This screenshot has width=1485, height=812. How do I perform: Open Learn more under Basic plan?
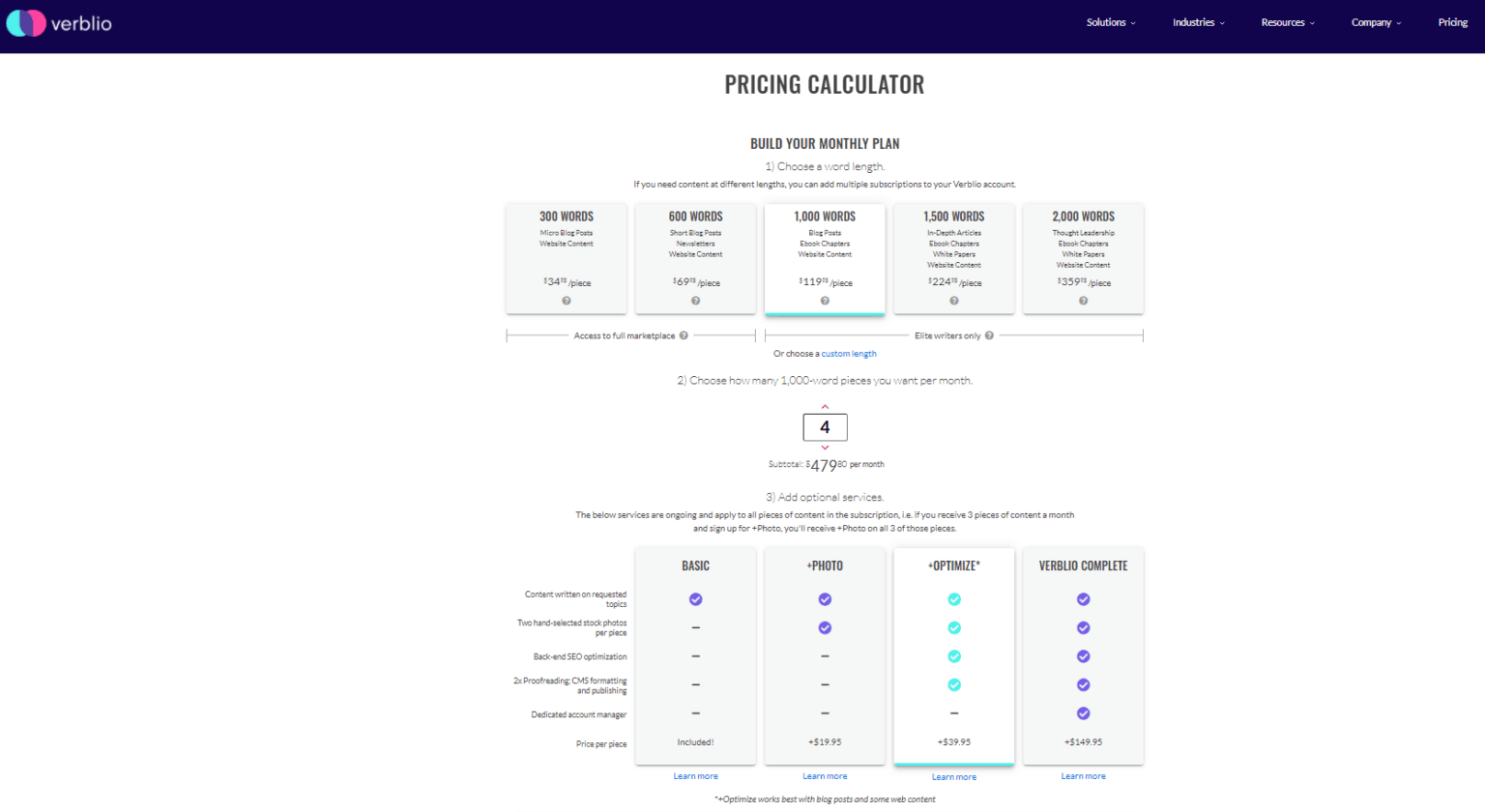[695, 776]
